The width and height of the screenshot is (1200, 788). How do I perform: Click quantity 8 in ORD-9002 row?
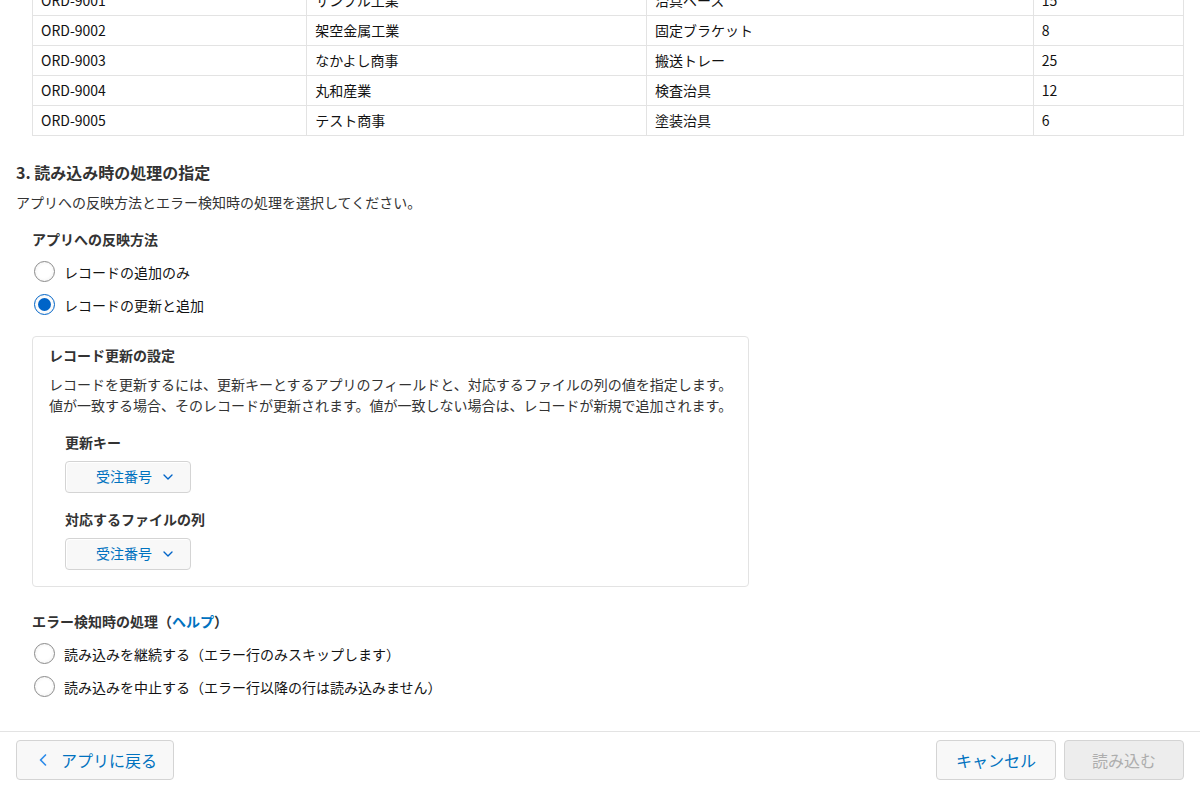(1109, 31)
